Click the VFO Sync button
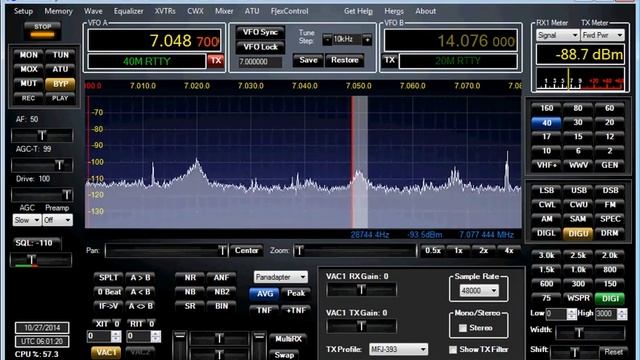Viewport: 640px width, 360px height. 260,32
